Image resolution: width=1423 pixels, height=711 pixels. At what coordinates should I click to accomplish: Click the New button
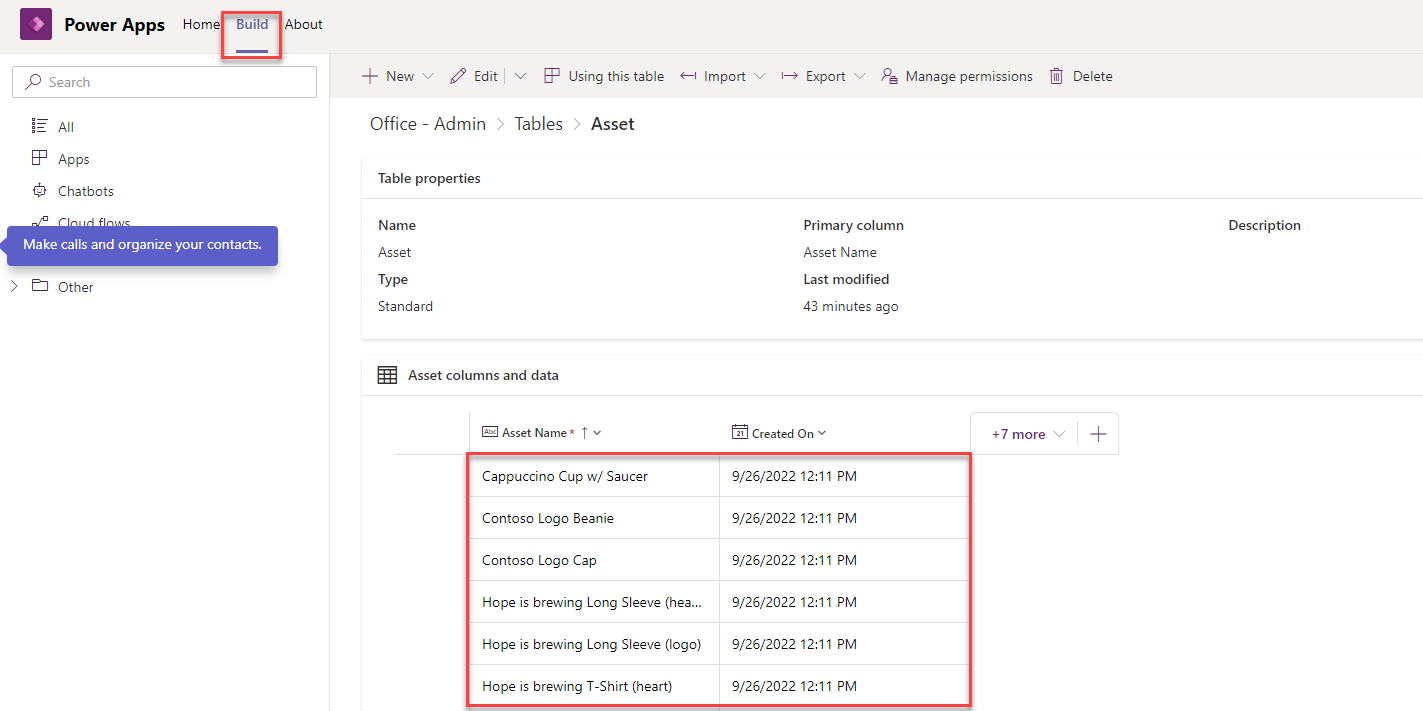tap(398, 76)
